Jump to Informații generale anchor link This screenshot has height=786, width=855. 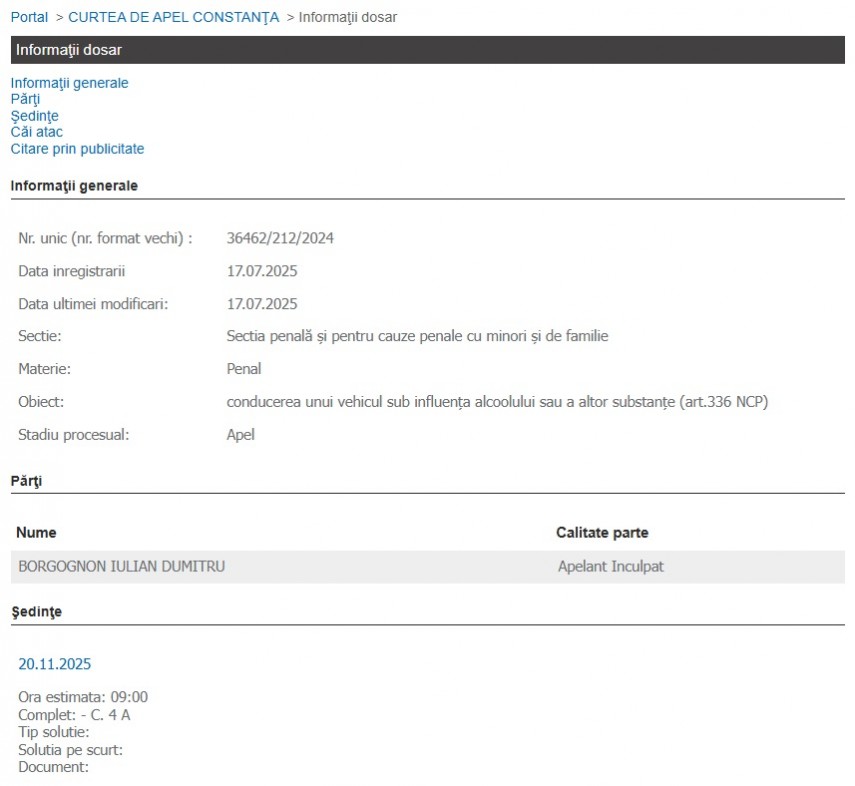tap(69, 83)
